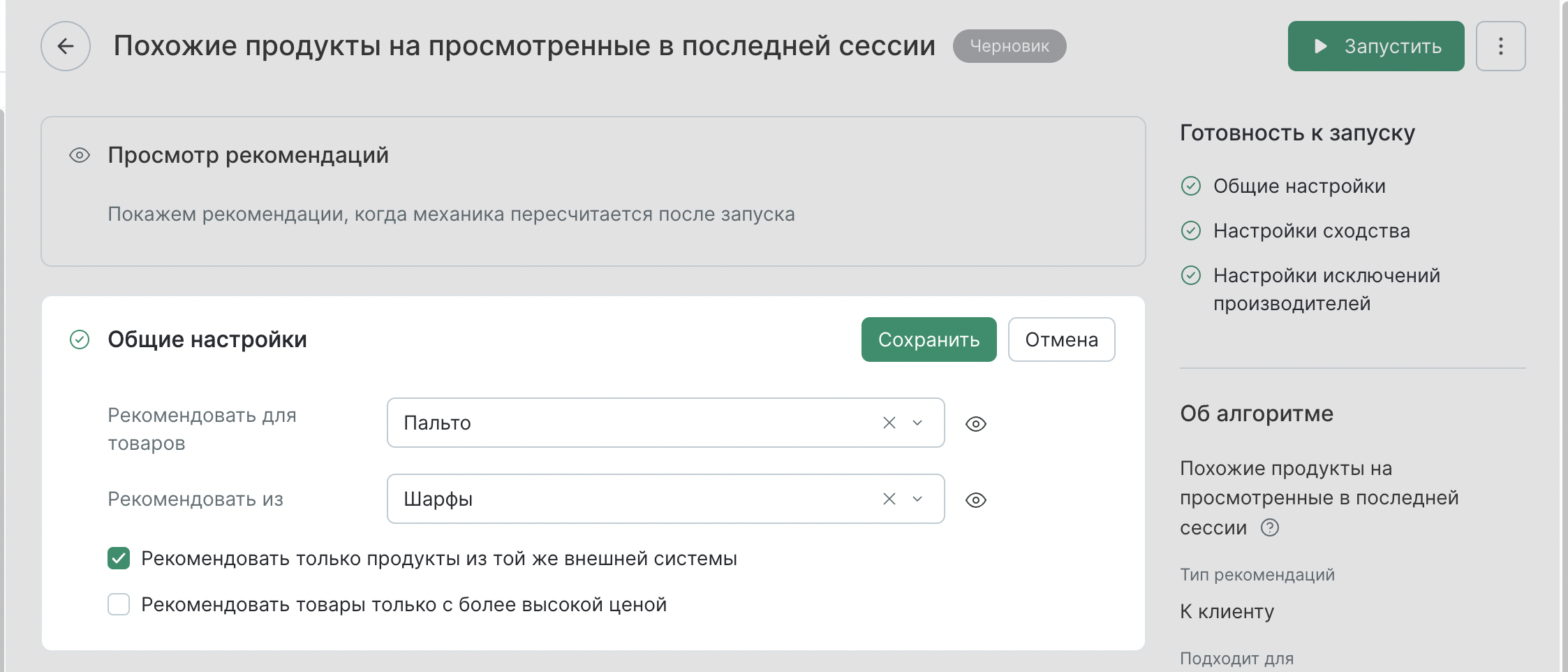Go back using the arrow button
The height and width of the screenshot is (672, 1568).
tap(66, 46)
